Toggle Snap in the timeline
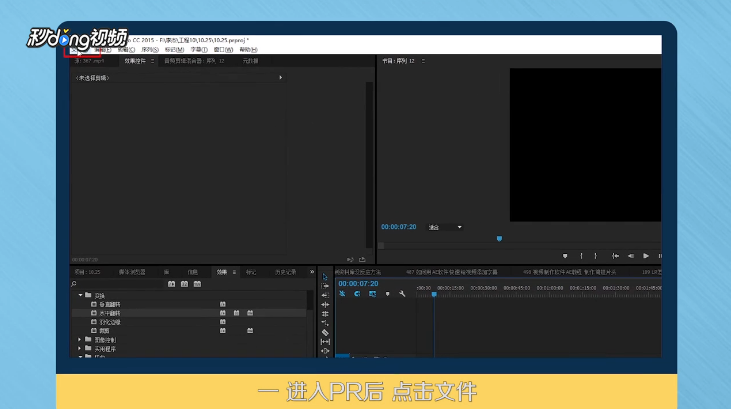The width and height of the screenshot is (731, 409). [x=357, y=294]
